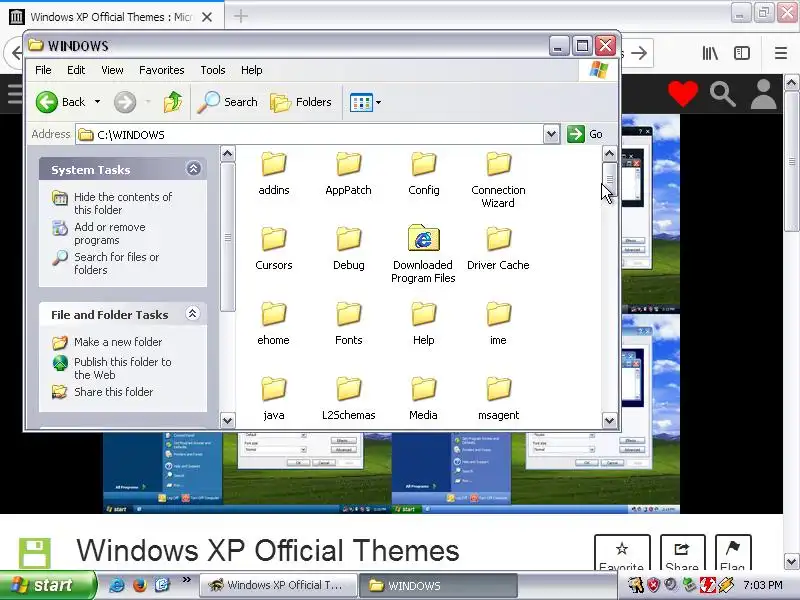Expand the Address bar dropdown
Viewport: 800px width, 600px height.
coord(552,134)
